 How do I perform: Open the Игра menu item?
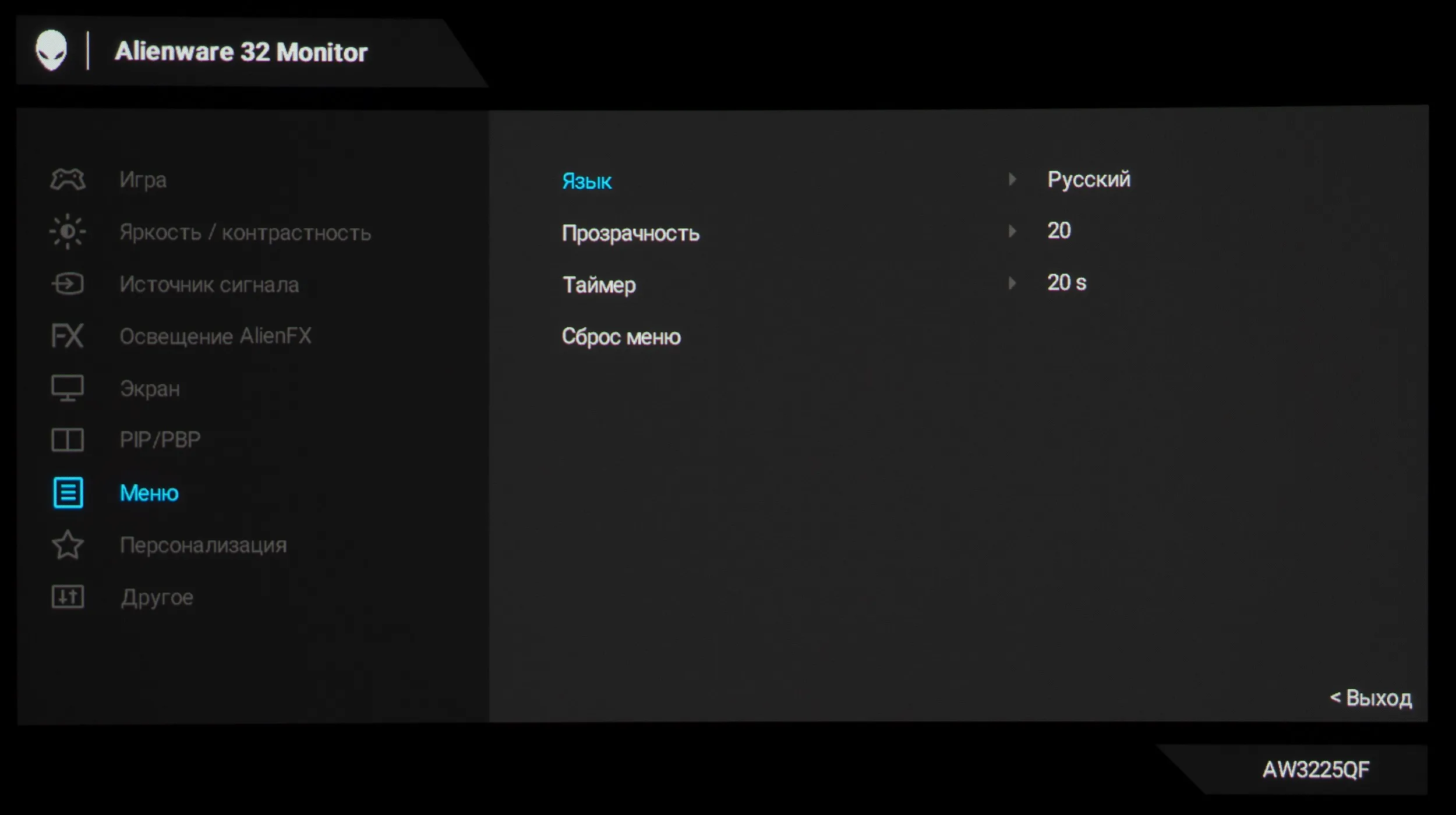click(143, 180)
